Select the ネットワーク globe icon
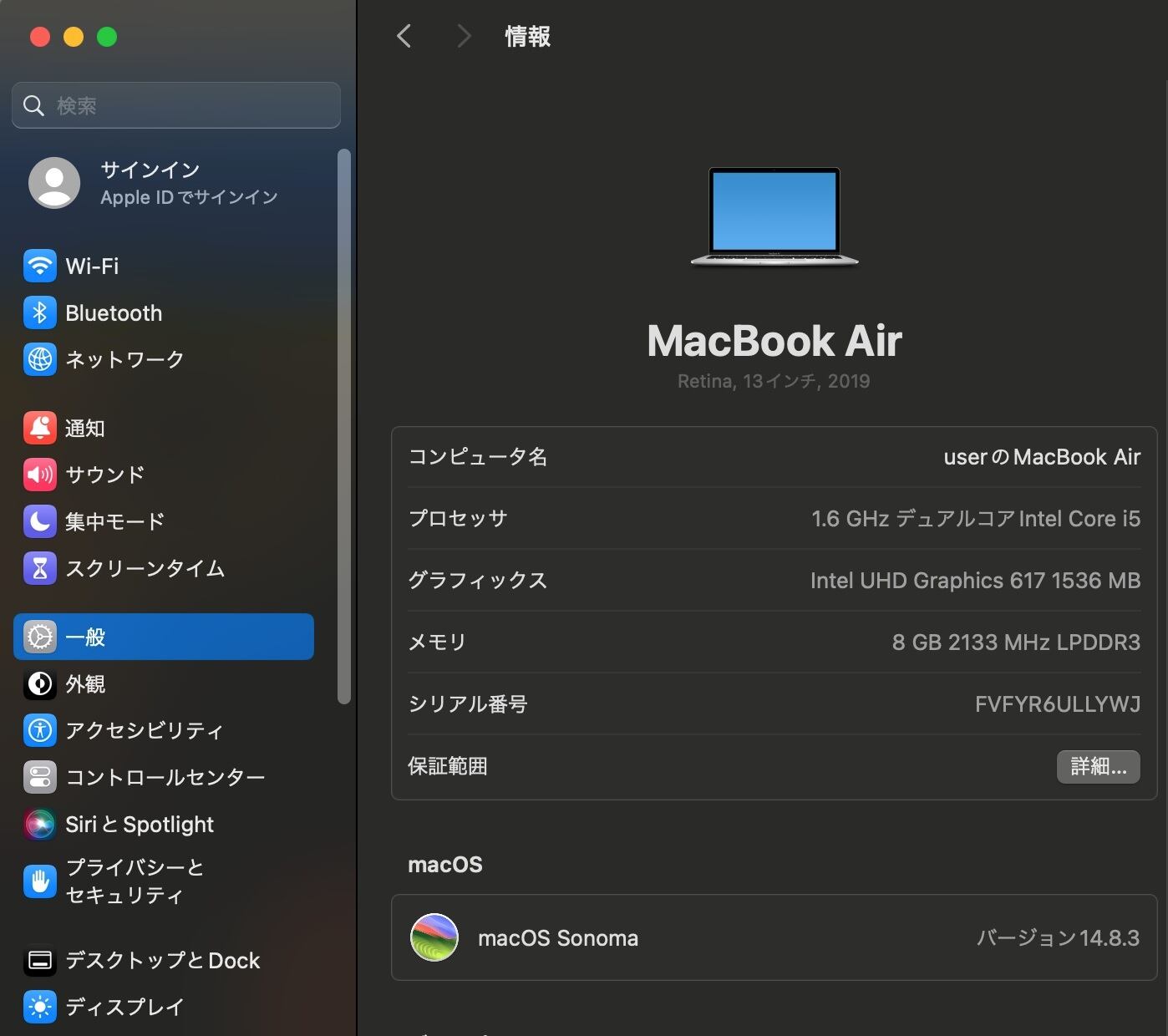 pos(40,359)
